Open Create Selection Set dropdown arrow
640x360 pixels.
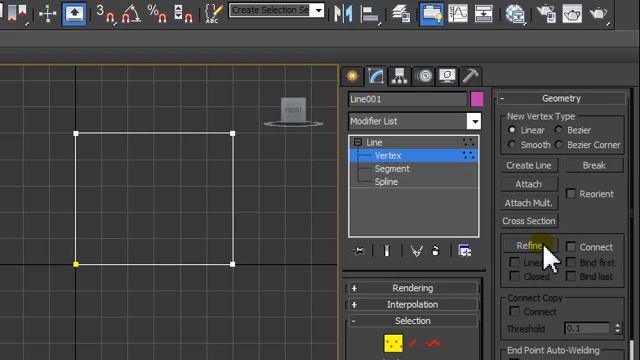click(x=318, y=10)
